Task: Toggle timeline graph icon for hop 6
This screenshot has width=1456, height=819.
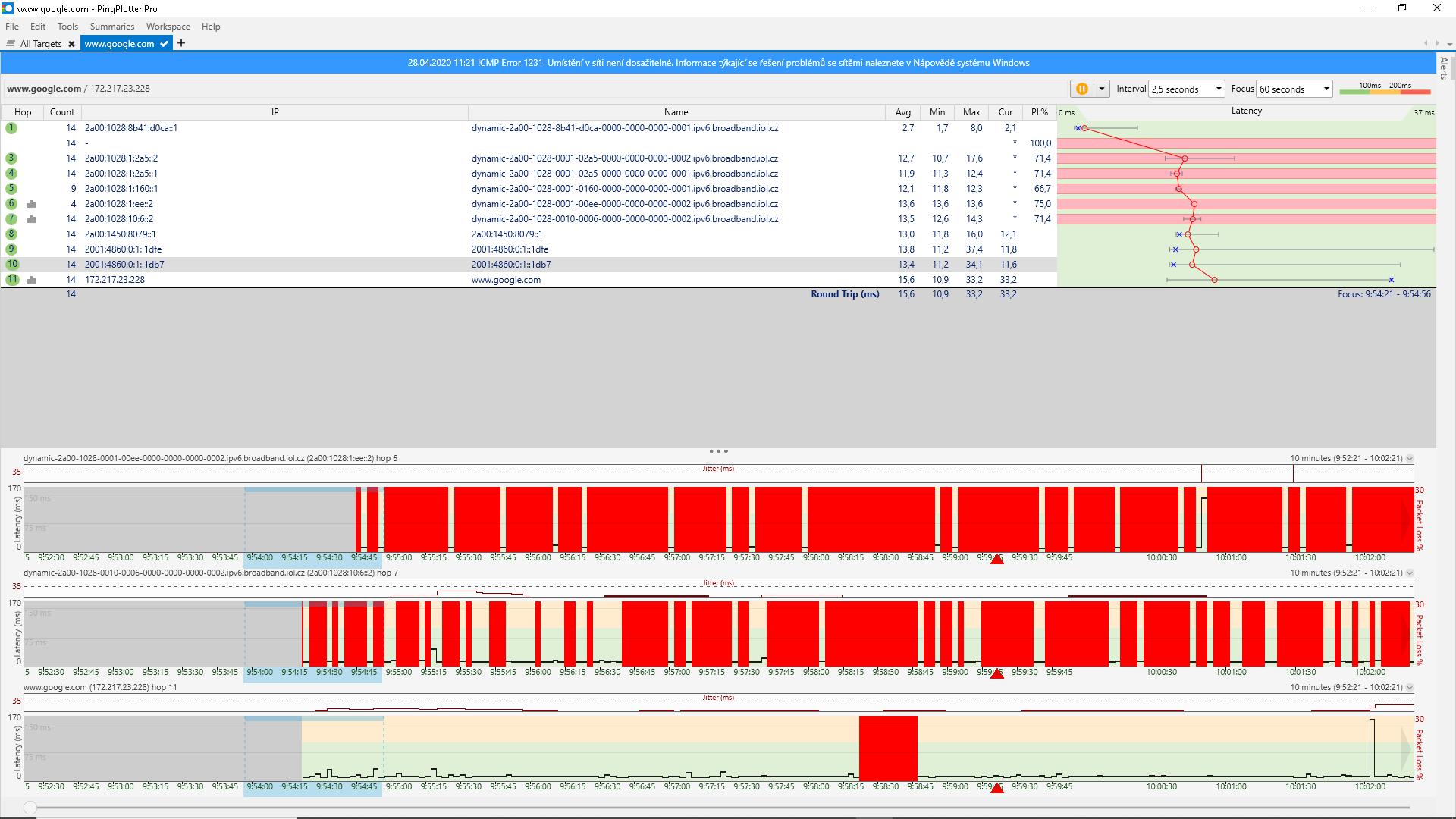Action: (x=32, y=204)
